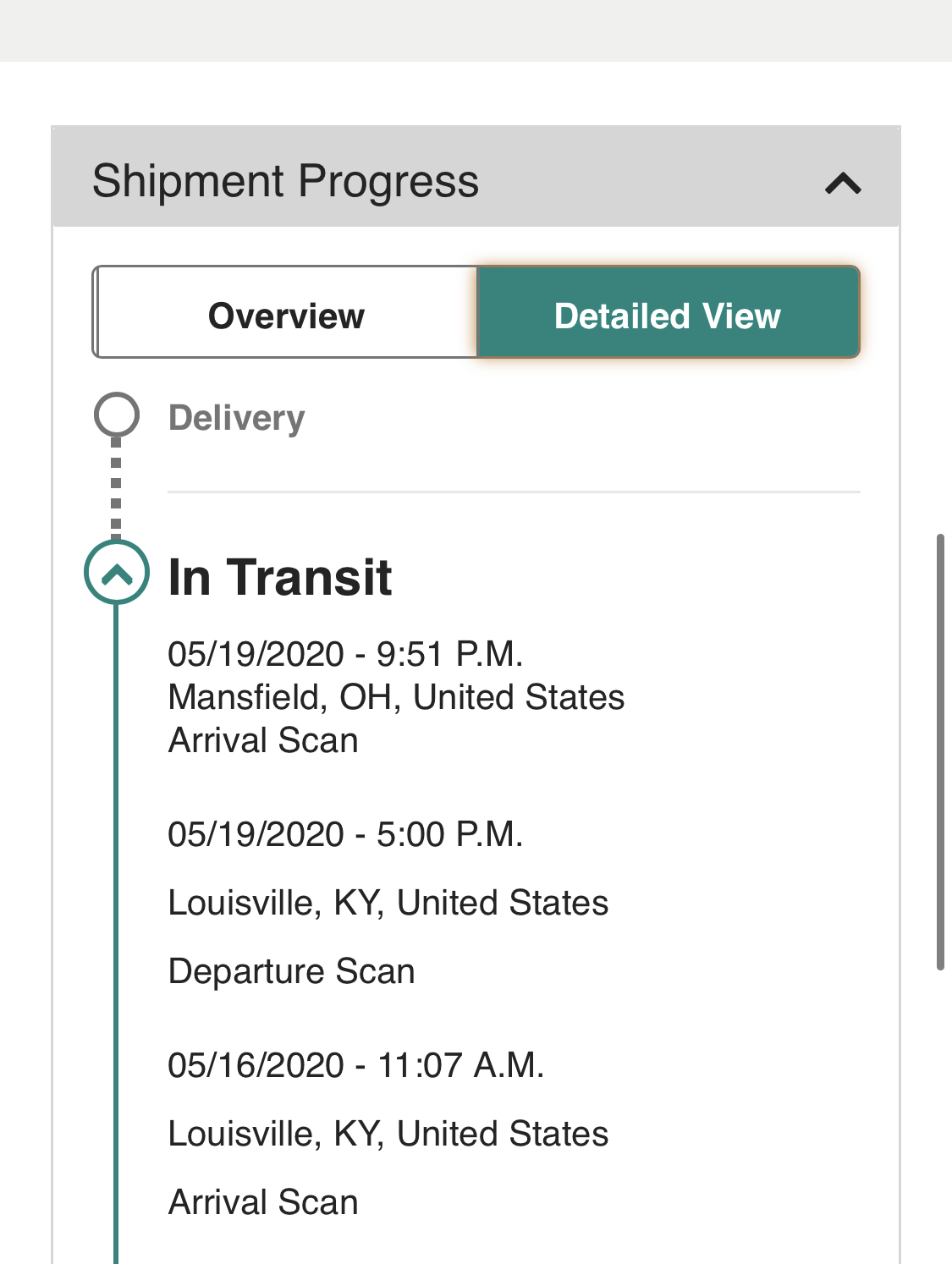This screenshot has width=952, height=1264.
Task: Click the Arrival Scan under 05/16/2020 Louisville
Action: tap(263, 1202)
